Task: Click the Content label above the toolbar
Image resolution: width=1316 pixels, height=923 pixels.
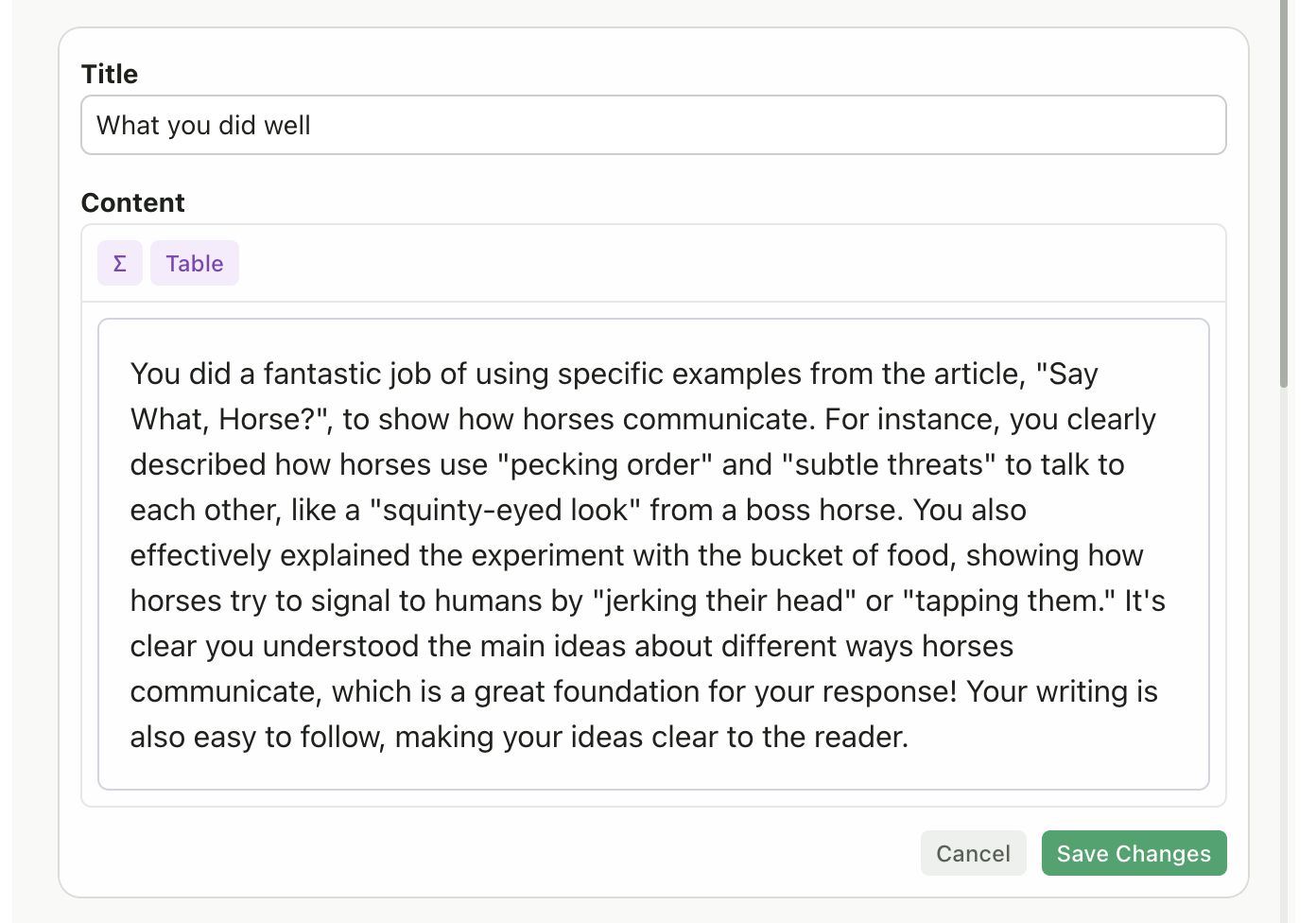Action: click(x=132, y=202)
